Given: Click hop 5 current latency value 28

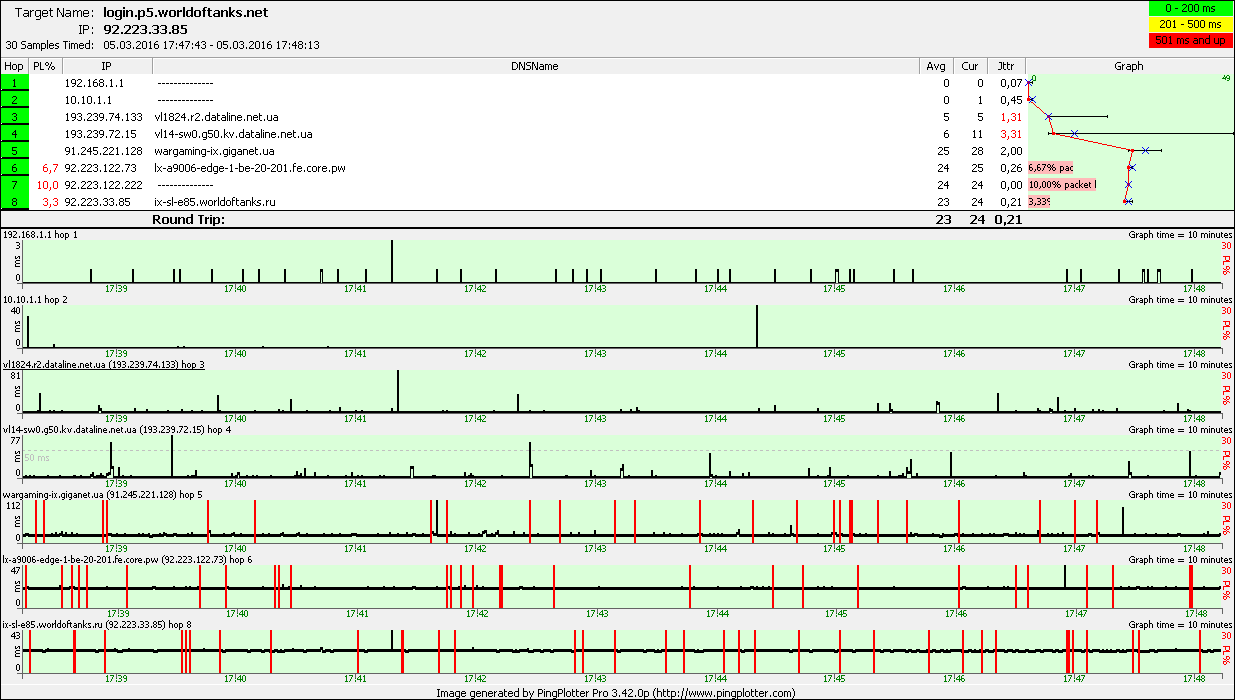Looking at the screenshot, I should [x=977, y=151].
